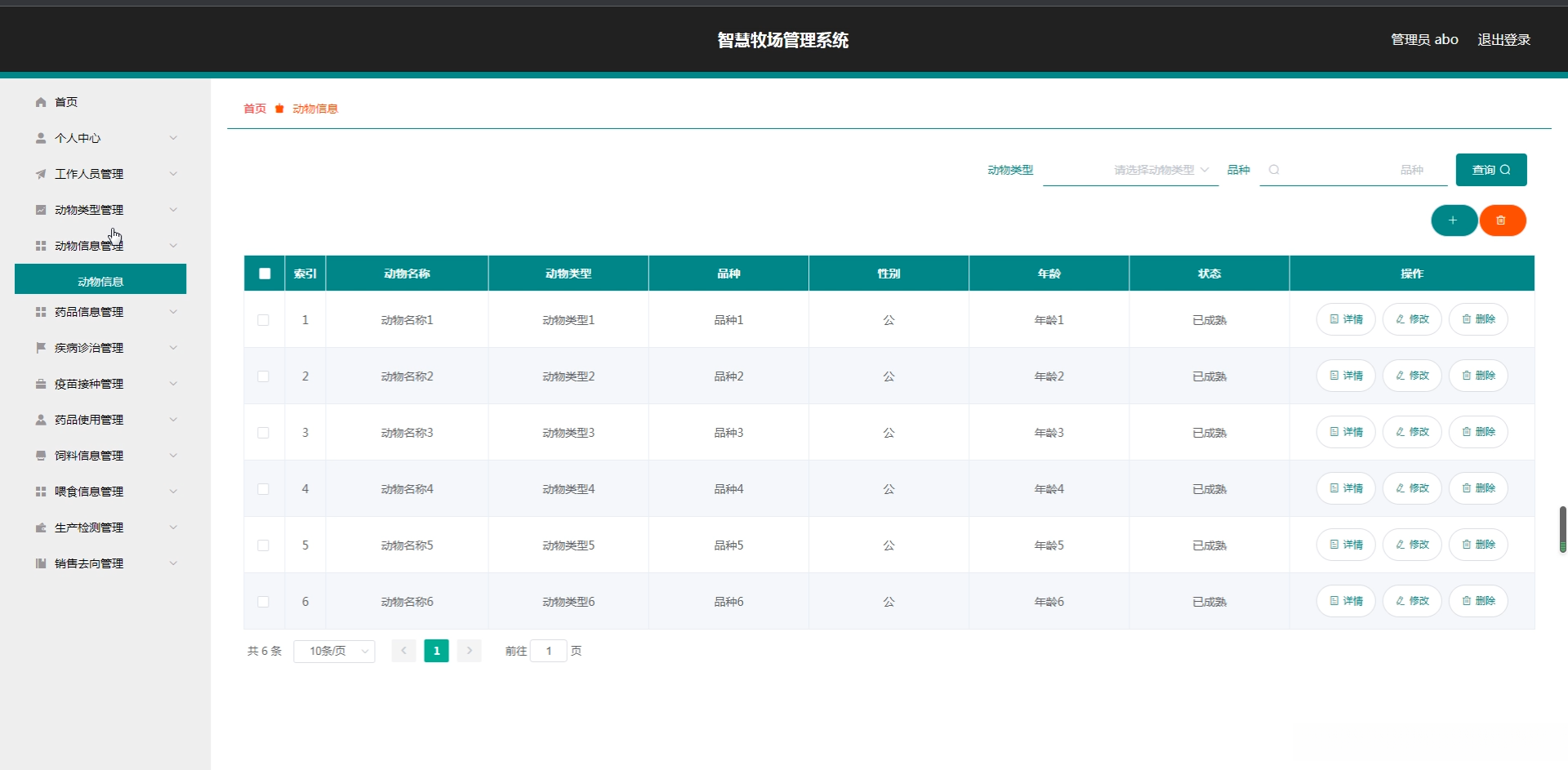Image resolution: width=1568 pixels, height=770 pixels.
Task: Expand the 个人中心 menu chevron
Action: [173, 138]
